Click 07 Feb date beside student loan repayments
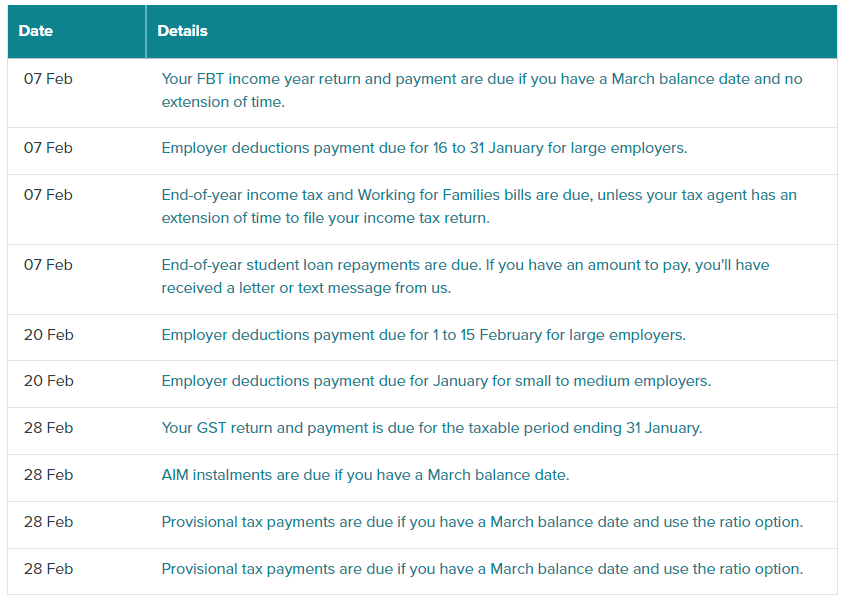This screenshot has height=601, width=843. (x=48, y=265)
